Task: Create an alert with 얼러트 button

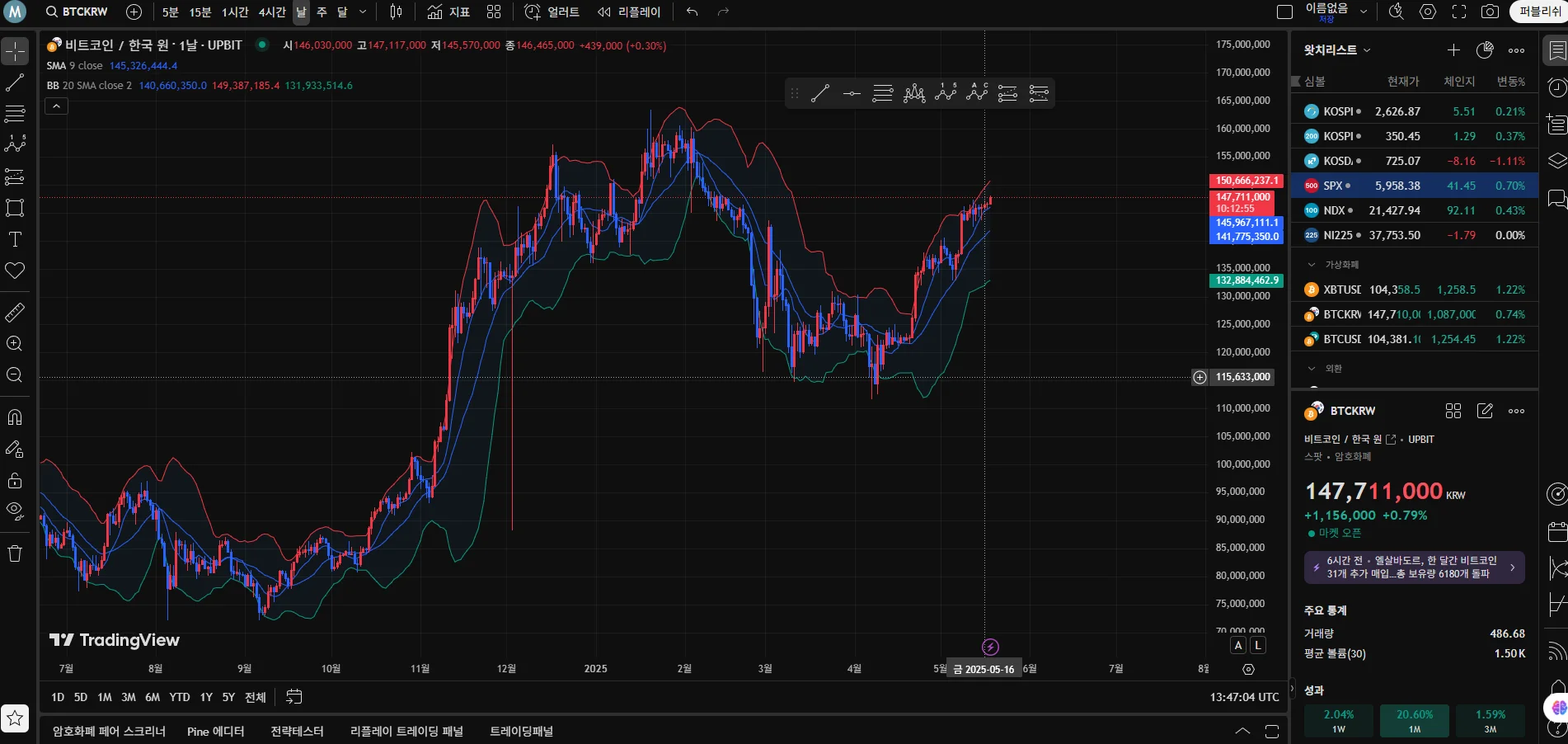Action: 552,12
